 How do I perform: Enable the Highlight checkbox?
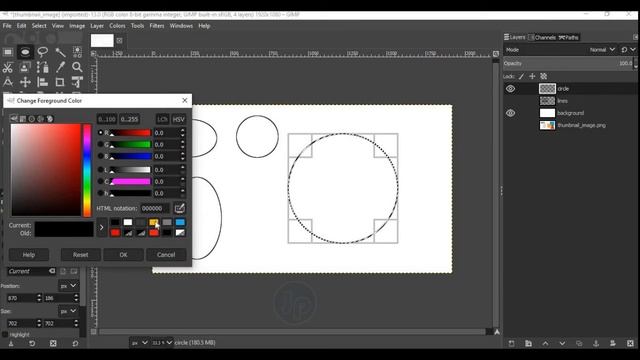pos(5,334)
